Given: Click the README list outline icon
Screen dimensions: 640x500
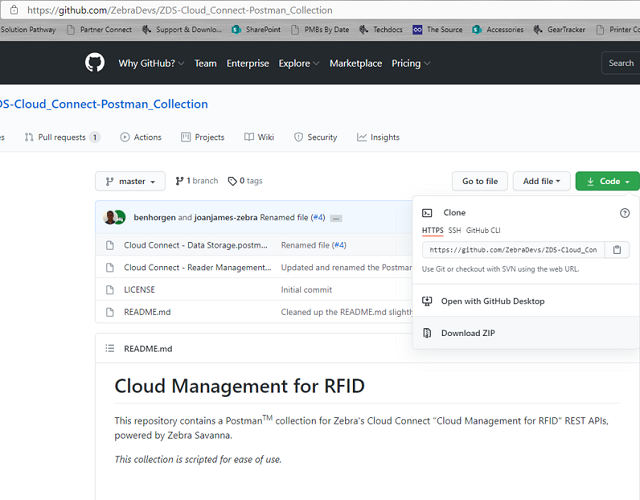Looking at the screenshot, I should coord(110,349).
